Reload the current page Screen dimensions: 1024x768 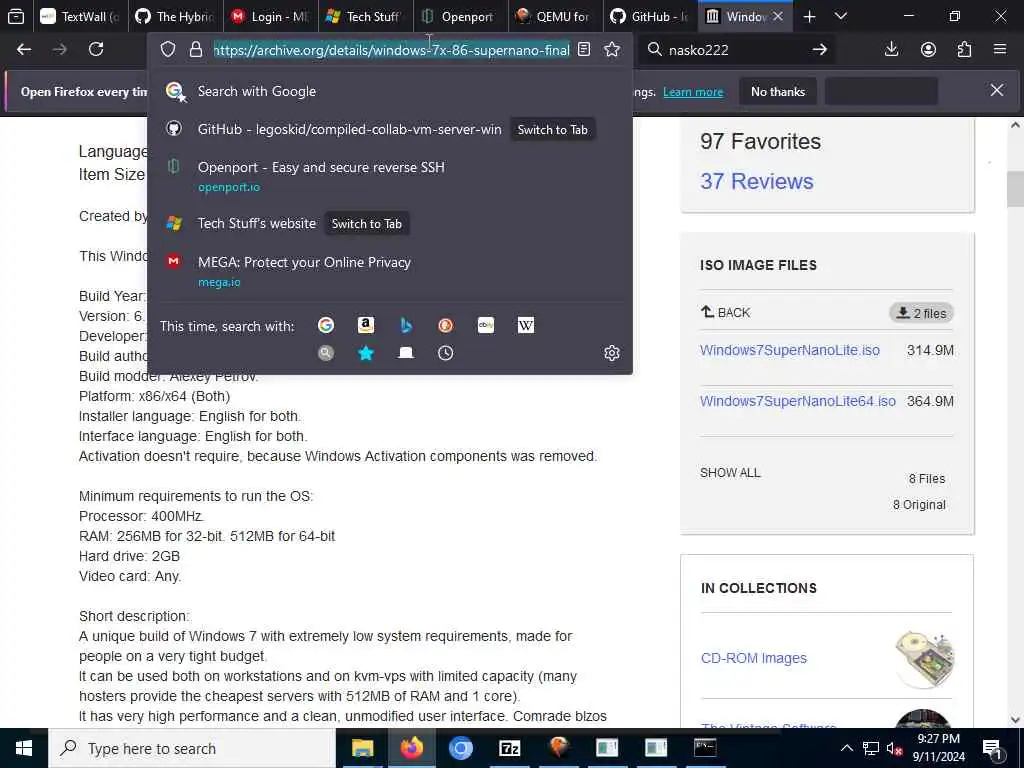coord(96,50)
